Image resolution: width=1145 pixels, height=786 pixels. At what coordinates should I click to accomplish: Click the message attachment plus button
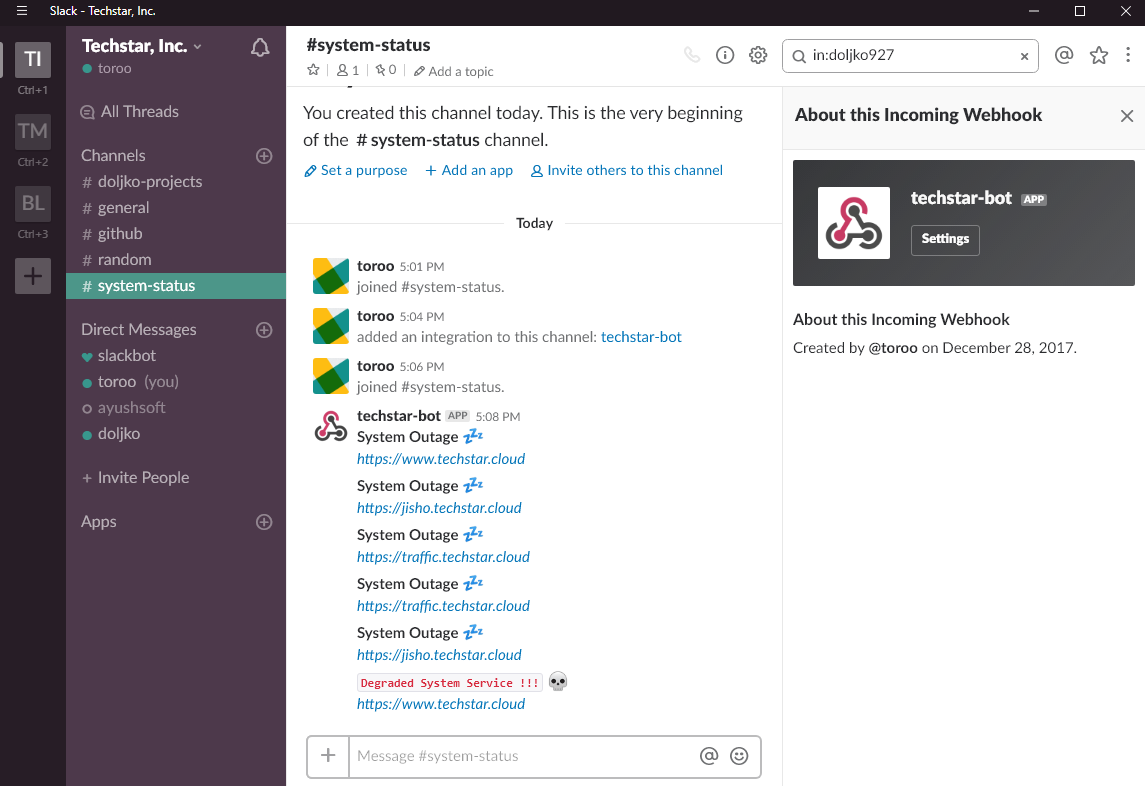(329, 756)
